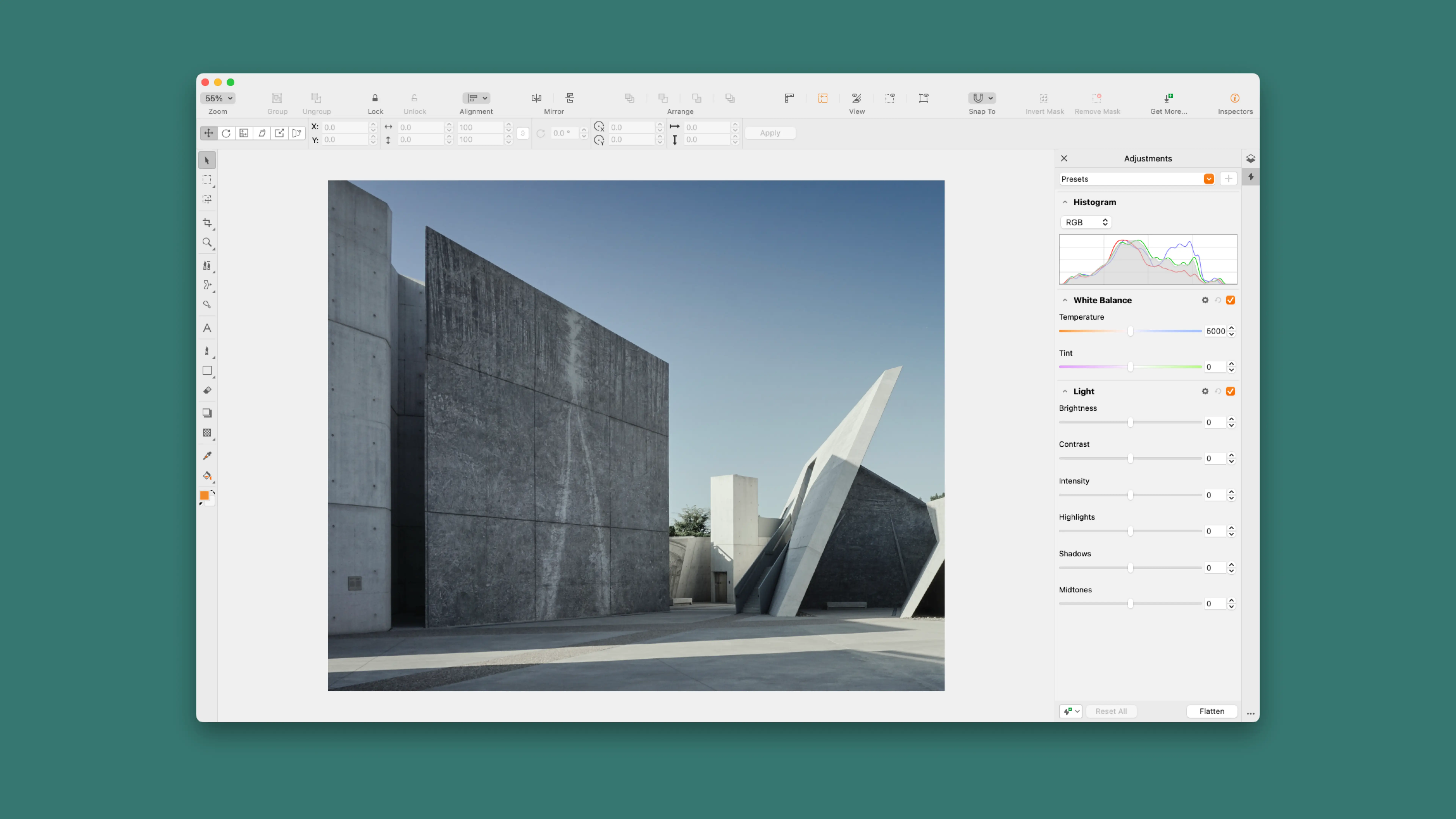Open Light section gear settings
1456x819 pixels.
tap(1205, 391)
